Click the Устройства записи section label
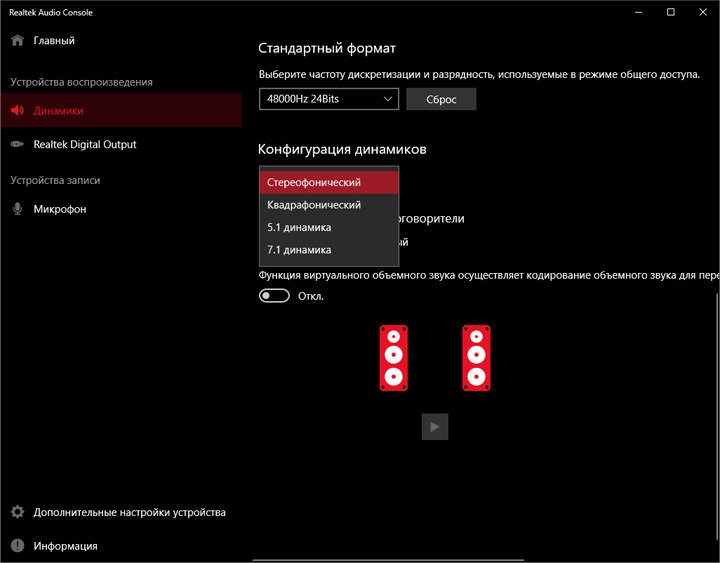Screen dimensions: 720x563 (55, 180)
